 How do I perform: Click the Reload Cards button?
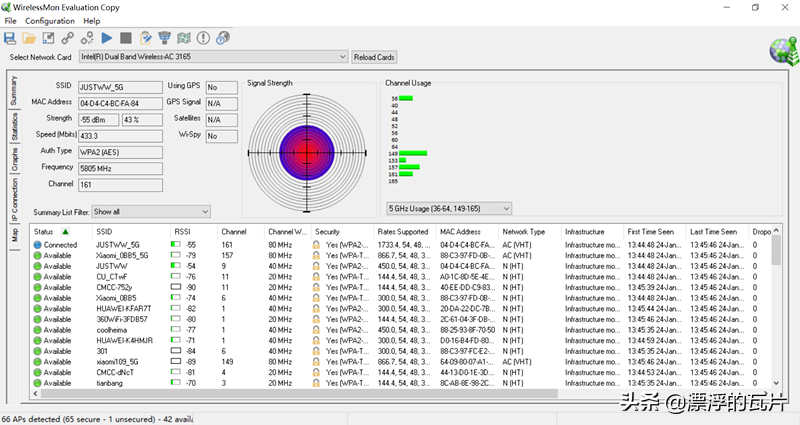pos(374,57)
